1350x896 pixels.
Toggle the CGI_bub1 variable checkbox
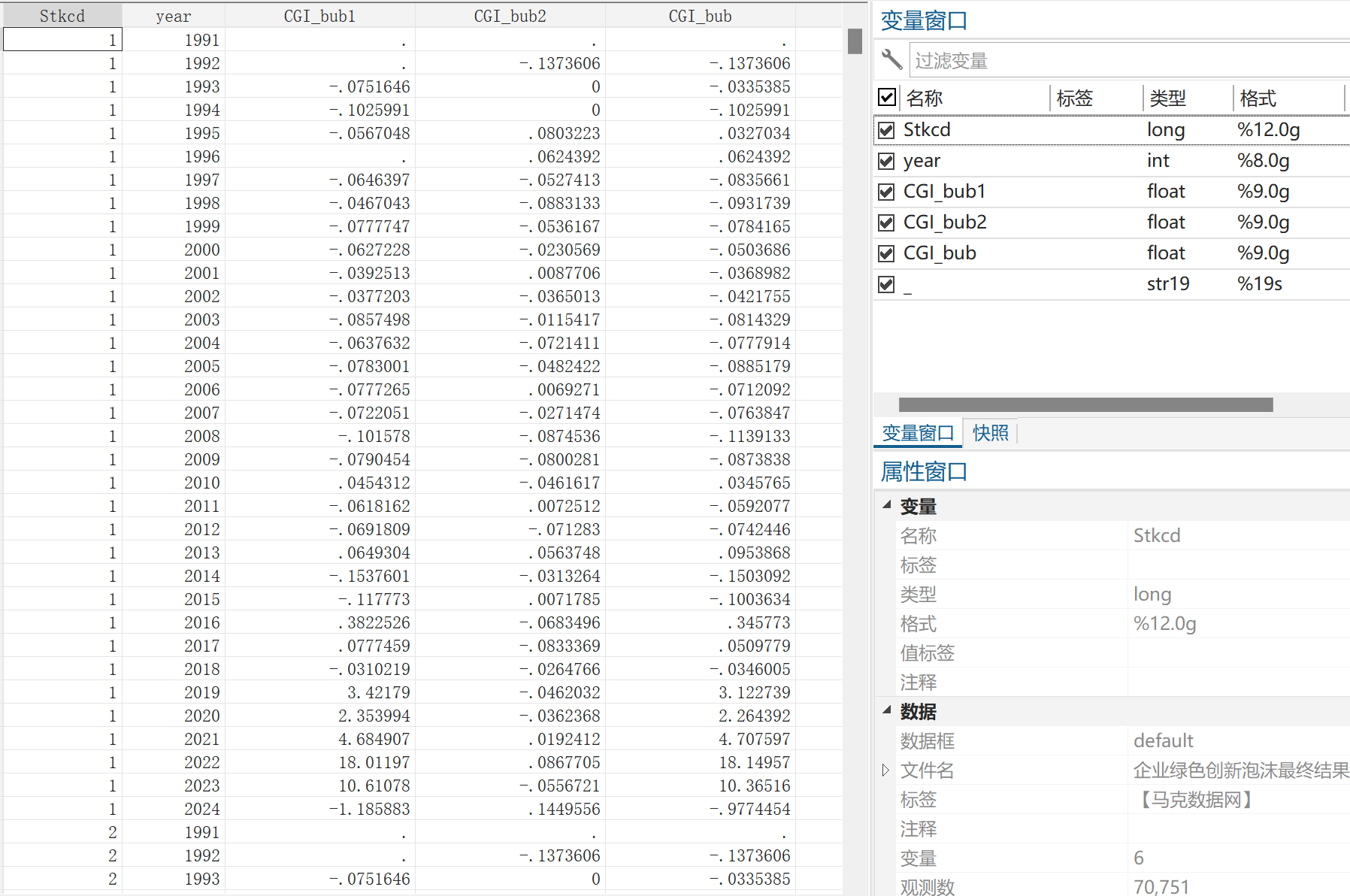click(887, 192)
